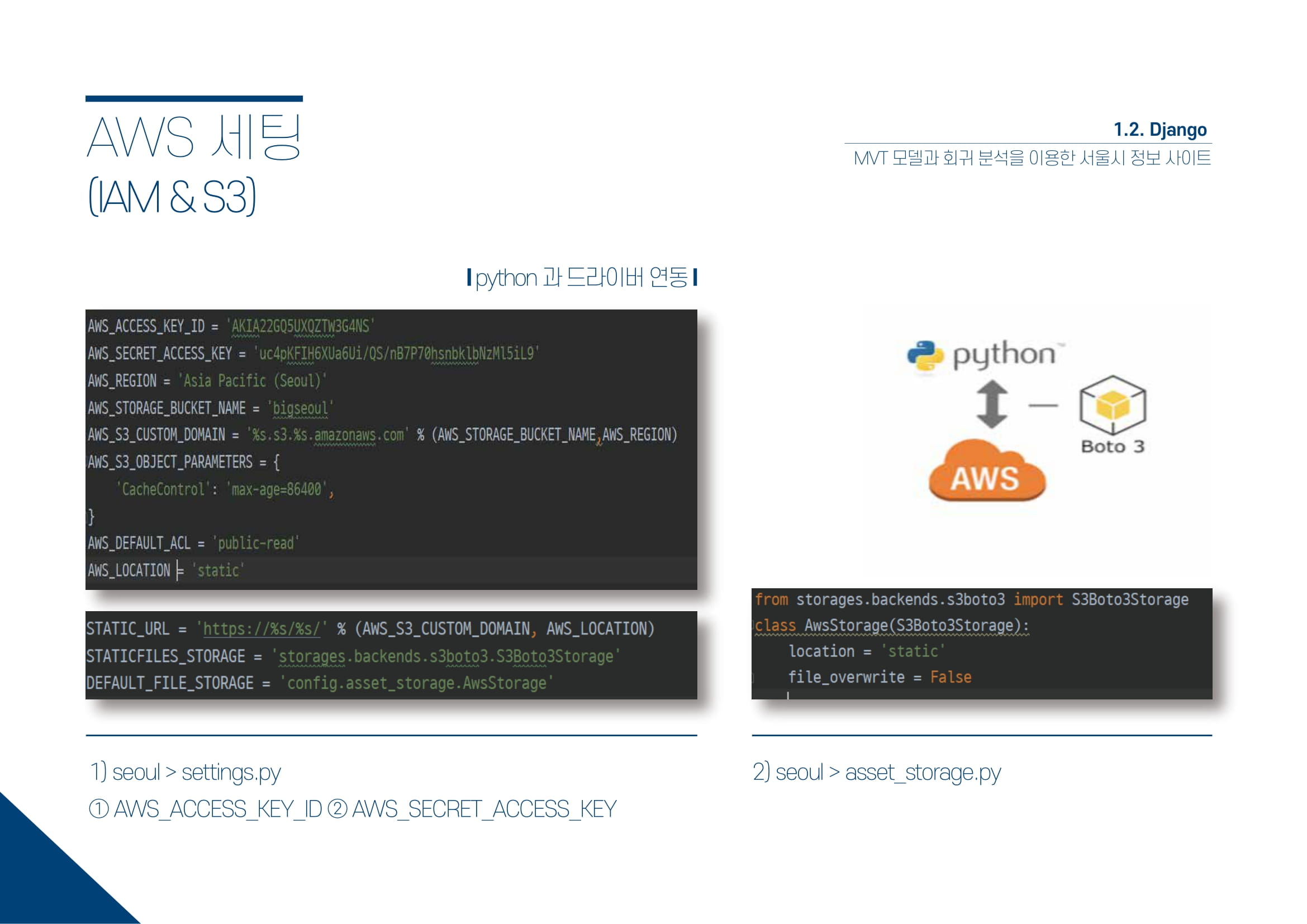Click the 'python 과 드라이버 연동' heading
The image size is (1307, 924).
click(582, 278)
